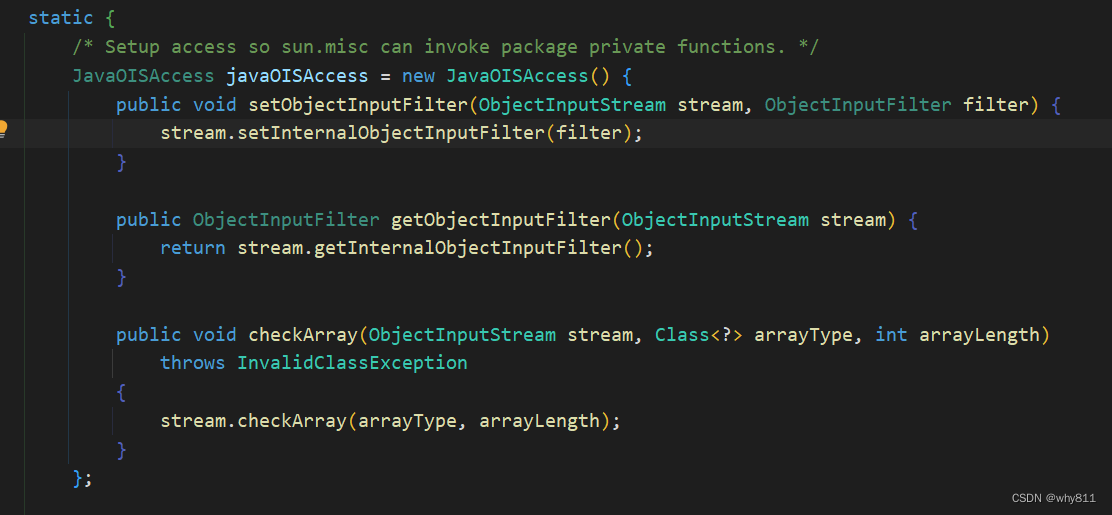Click the closing '};' at the bottom
Screen dimensions: 1112x515
82,478
